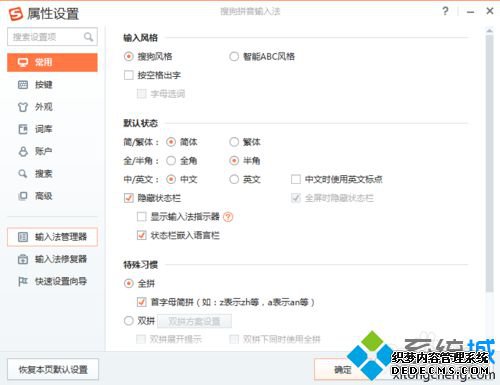Click the 输入法修复器 toolbox icon
Viewport: 500px width, 385px height.
23,259
